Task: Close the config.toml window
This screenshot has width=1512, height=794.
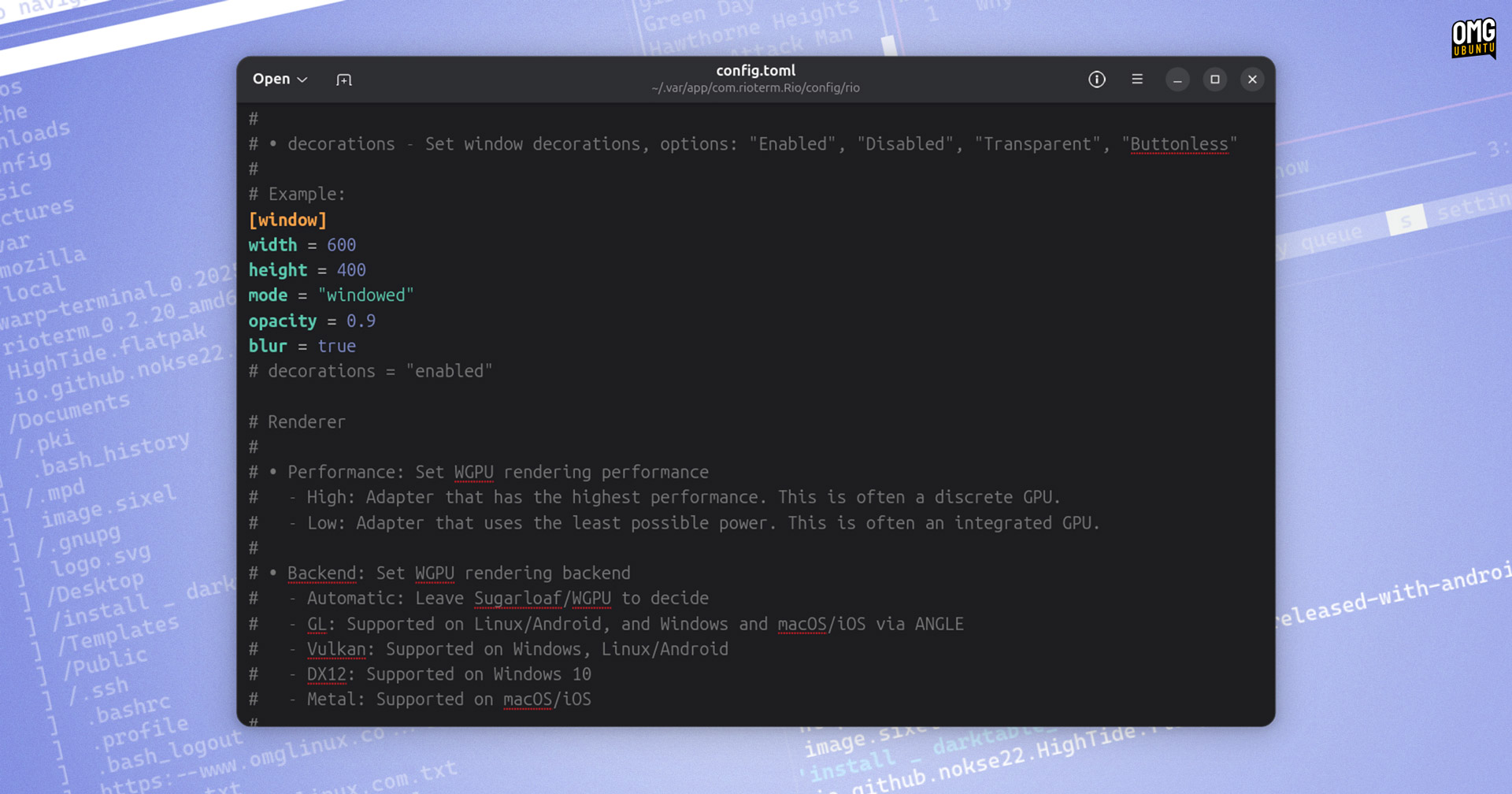Action: point(1252,80)
